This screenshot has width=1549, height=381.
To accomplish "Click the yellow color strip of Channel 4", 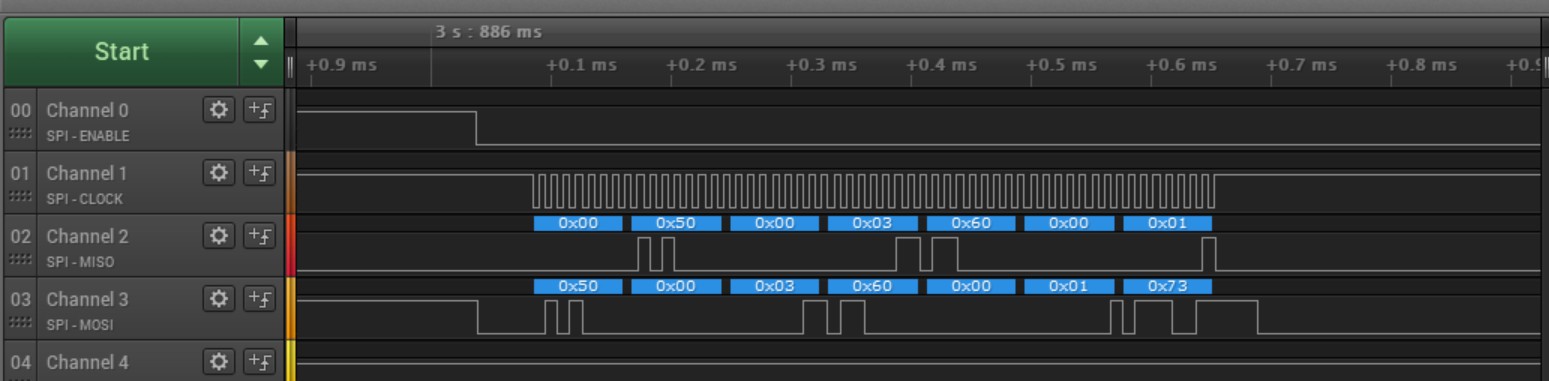I will pyautogui.click(x=291, y=360).
